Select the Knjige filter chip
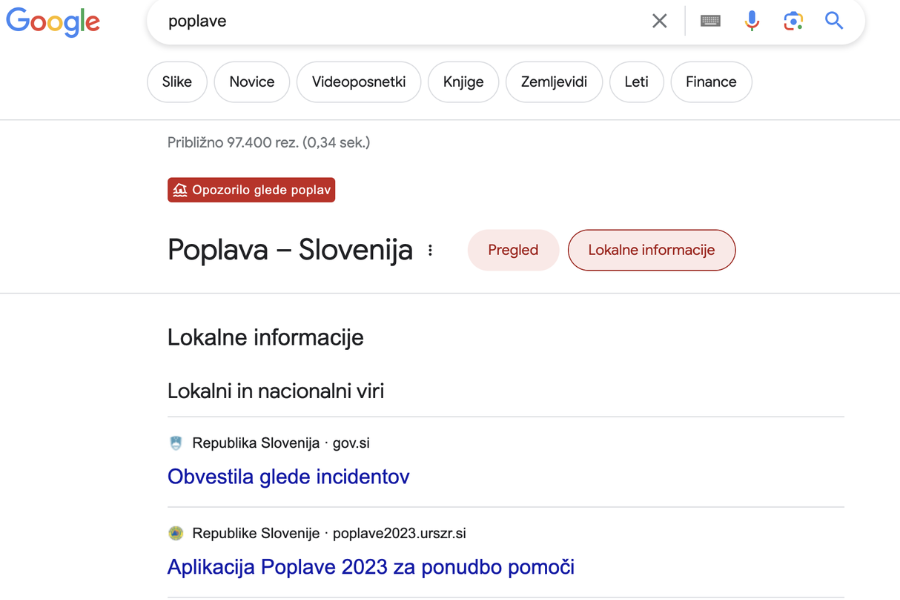 (x=463, y=82)
